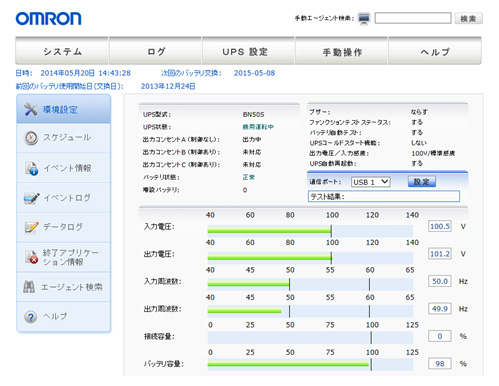Go to イベント情報 in the sidebar
499x386 pixels.
point(64,168)
